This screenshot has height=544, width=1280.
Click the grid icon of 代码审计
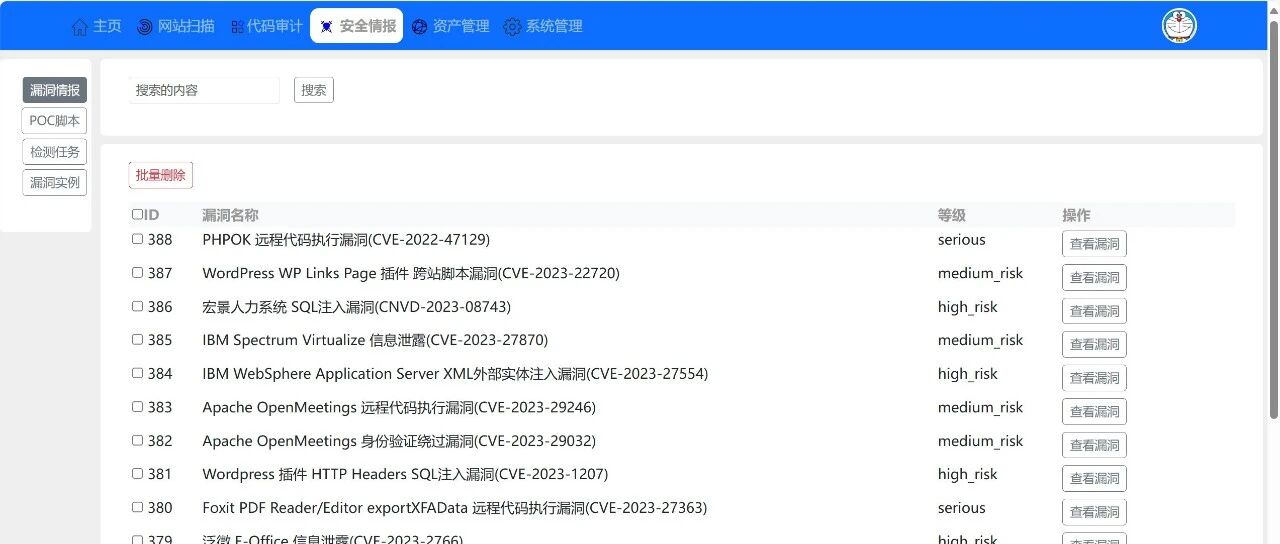[237, 27]
